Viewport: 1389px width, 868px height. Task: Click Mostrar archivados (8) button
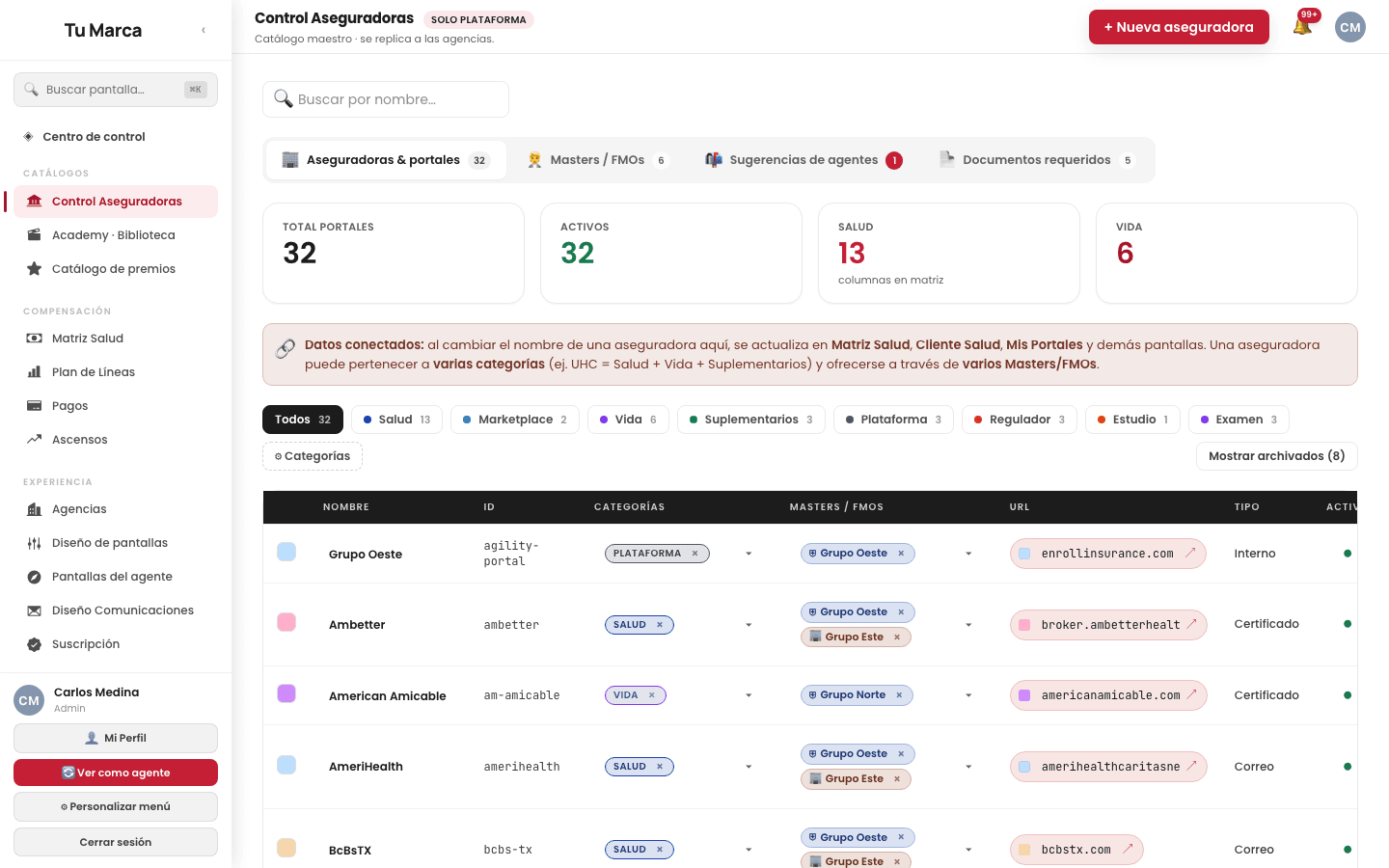tap(1277, 456)
